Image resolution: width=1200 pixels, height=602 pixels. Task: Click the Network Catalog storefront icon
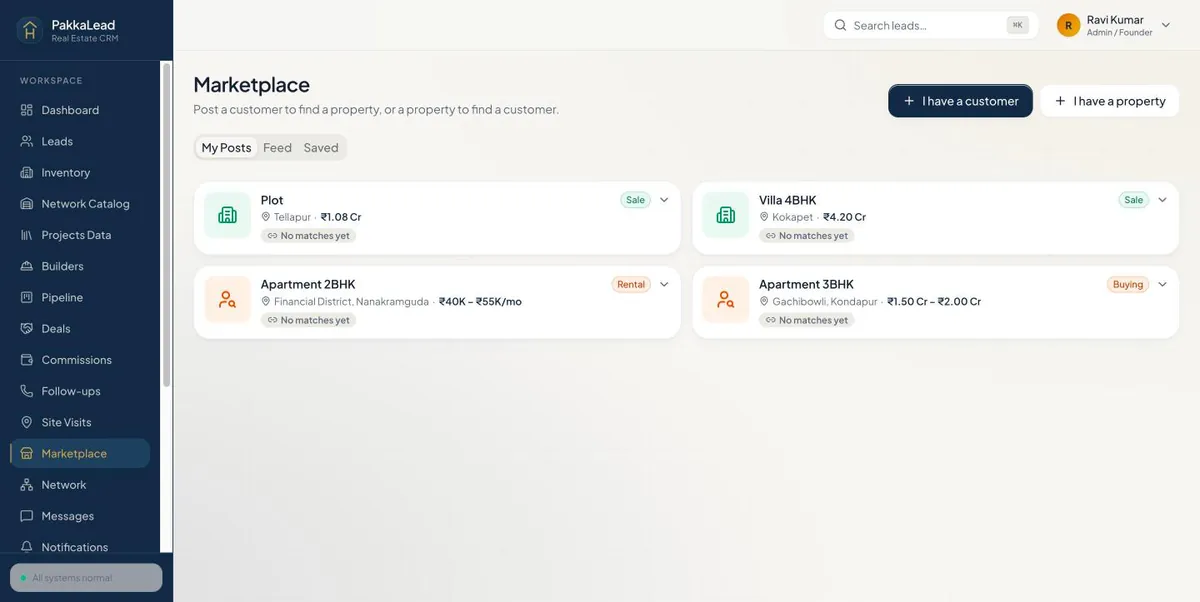point(27,203)
